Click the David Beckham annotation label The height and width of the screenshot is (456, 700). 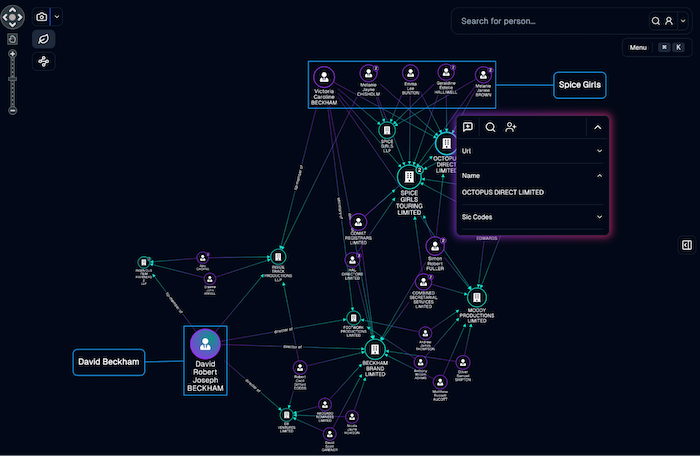pos(108,362)
